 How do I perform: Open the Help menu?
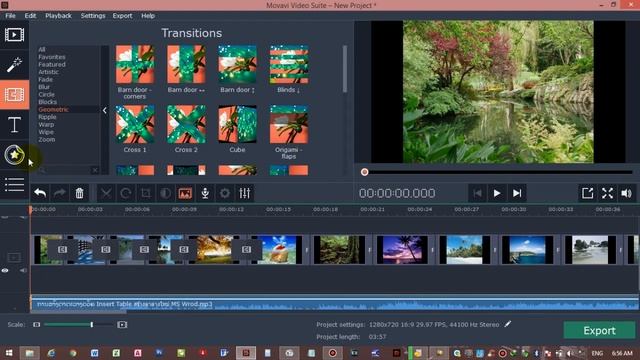[x=148, y=16]
